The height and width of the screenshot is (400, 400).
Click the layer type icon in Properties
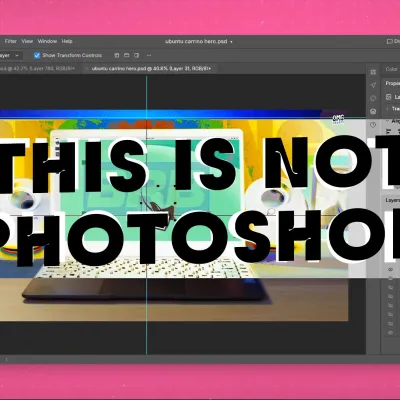[388, 97]
